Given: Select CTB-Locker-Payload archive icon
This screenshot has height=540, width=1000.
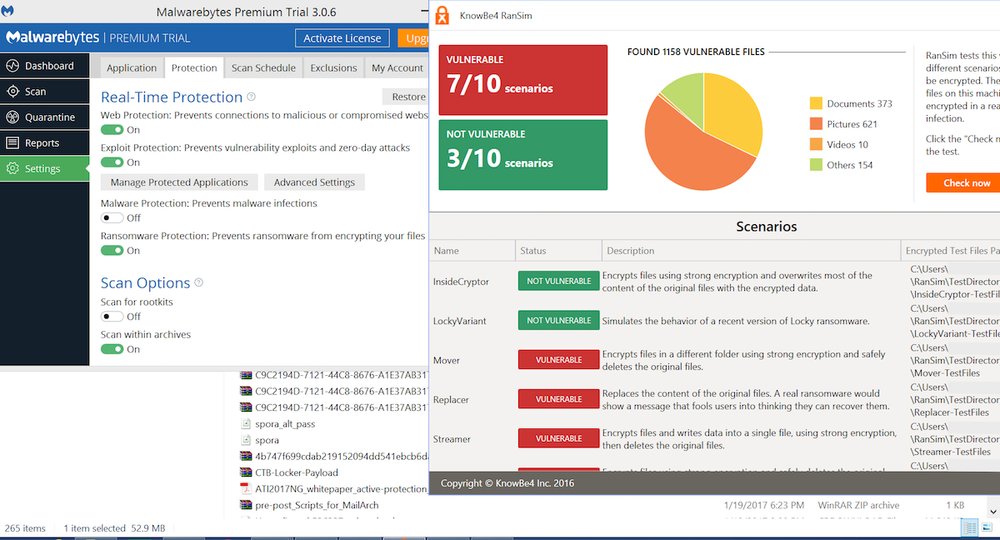Looking at the screenshot, I should [246, 472].
